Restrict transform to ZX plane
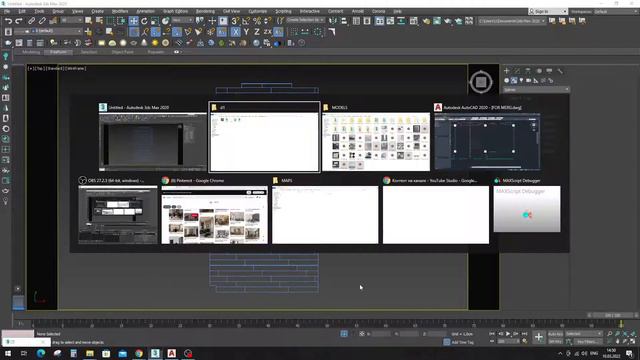640x360 pixels. point(267,31)
